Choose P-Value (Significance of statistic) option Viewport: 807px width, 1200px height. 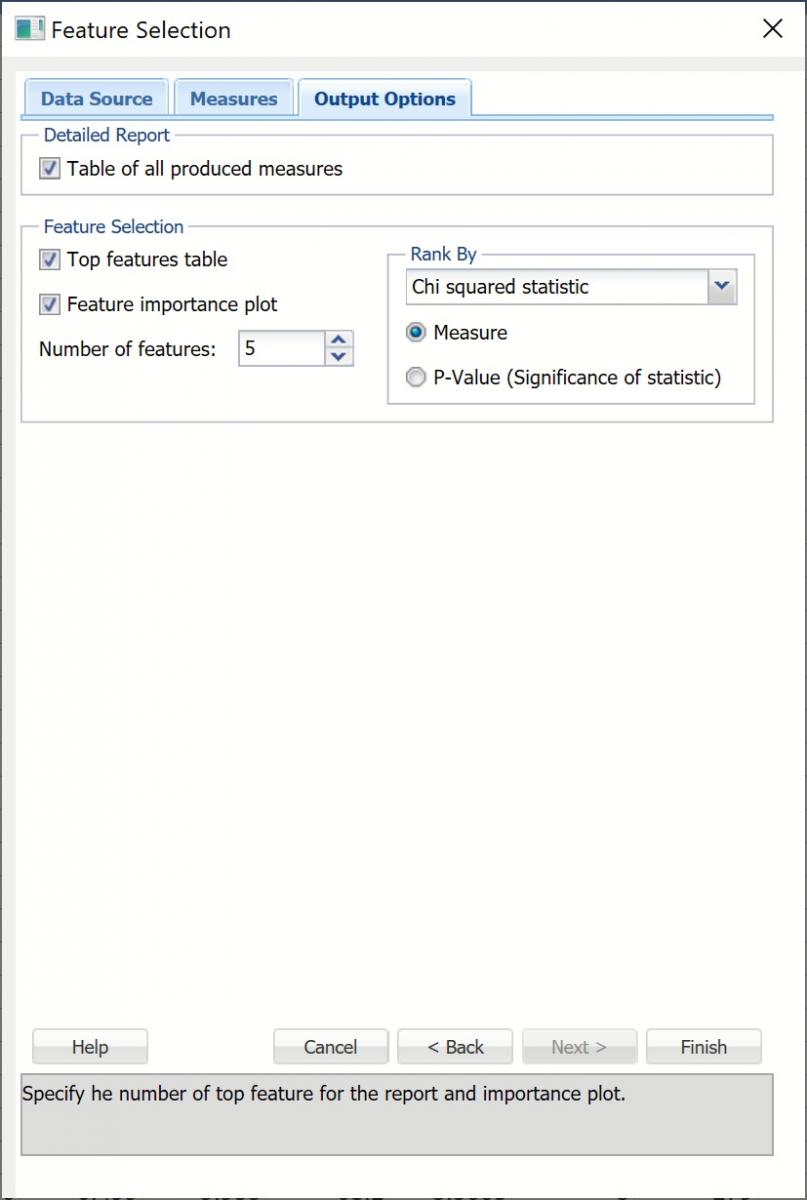click(x=416, y=378)
